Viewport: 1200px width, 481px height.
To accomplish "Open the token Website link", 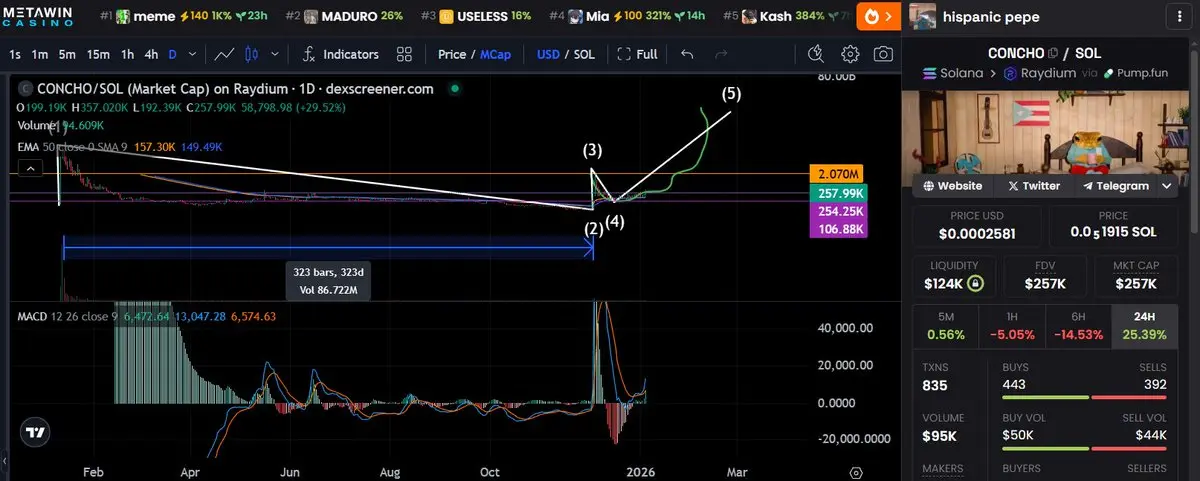I will click(952, 186).
